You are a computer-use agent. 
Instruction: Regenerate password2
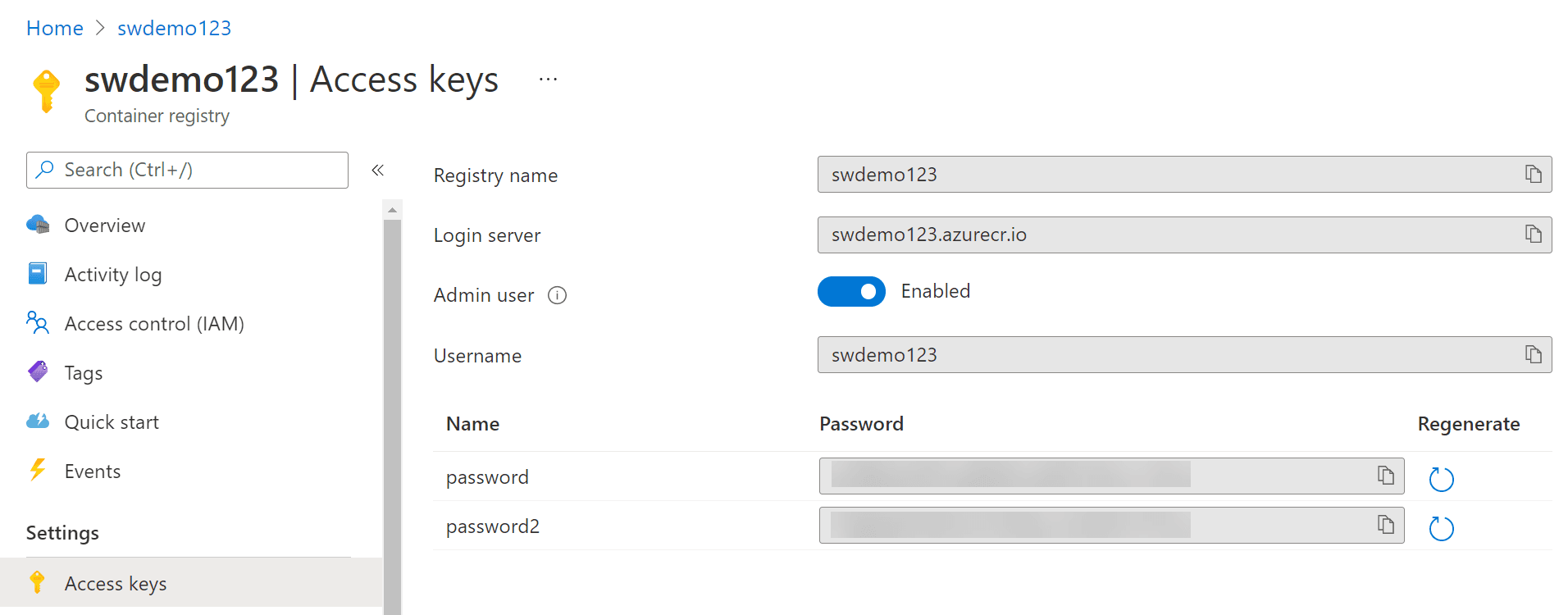tap(1441, 528)
